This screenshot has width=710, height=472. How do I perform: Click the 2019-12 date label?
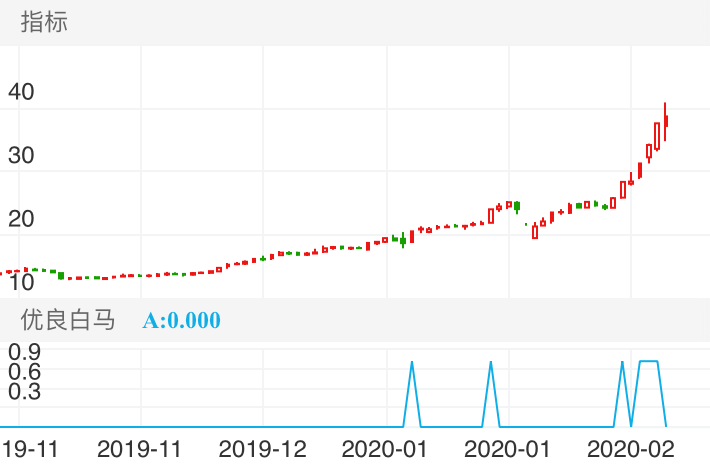pyautogui.click(x=262, y=447)
